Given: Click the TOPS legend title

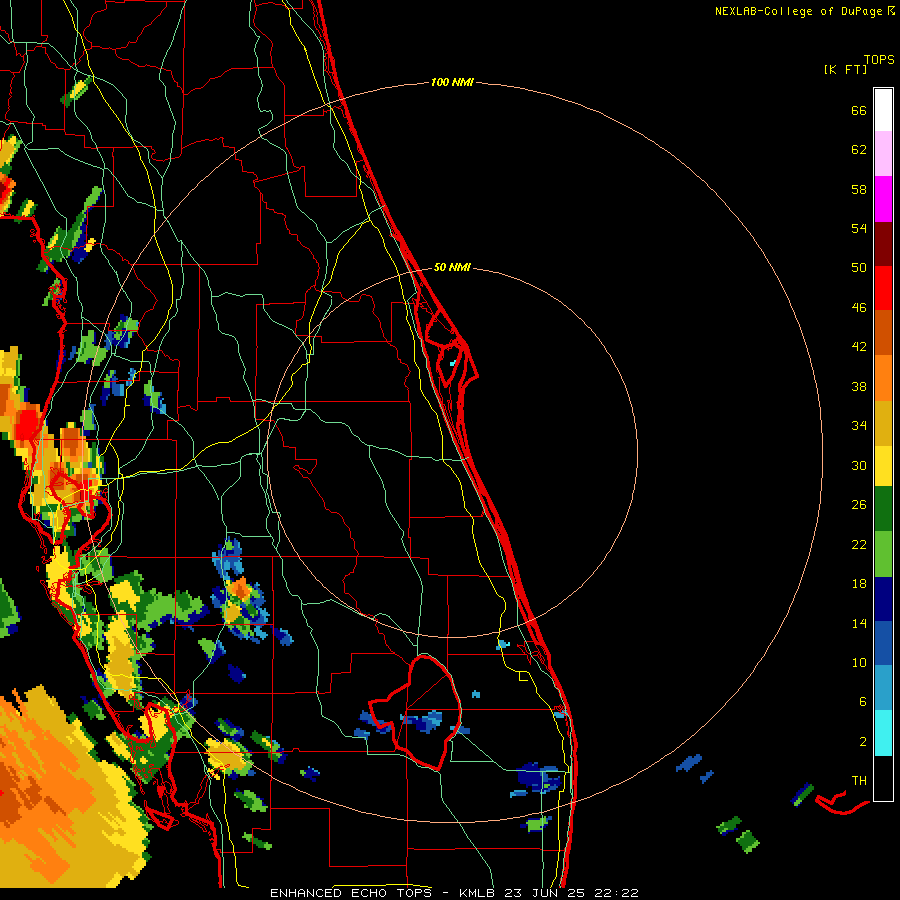Looking at the screenshot, I should 879,60.
